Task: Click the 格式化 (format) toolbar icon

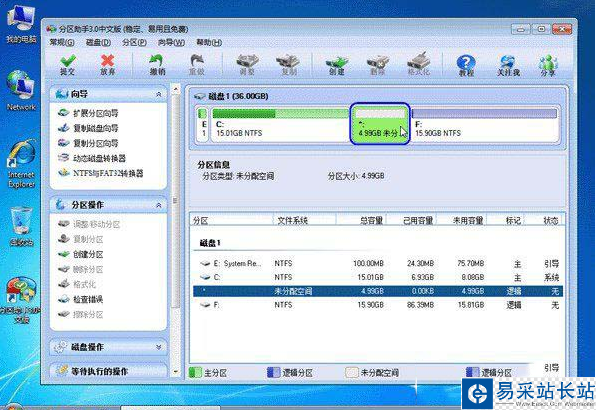Action: pyautogui.click(x=418, y=64)
